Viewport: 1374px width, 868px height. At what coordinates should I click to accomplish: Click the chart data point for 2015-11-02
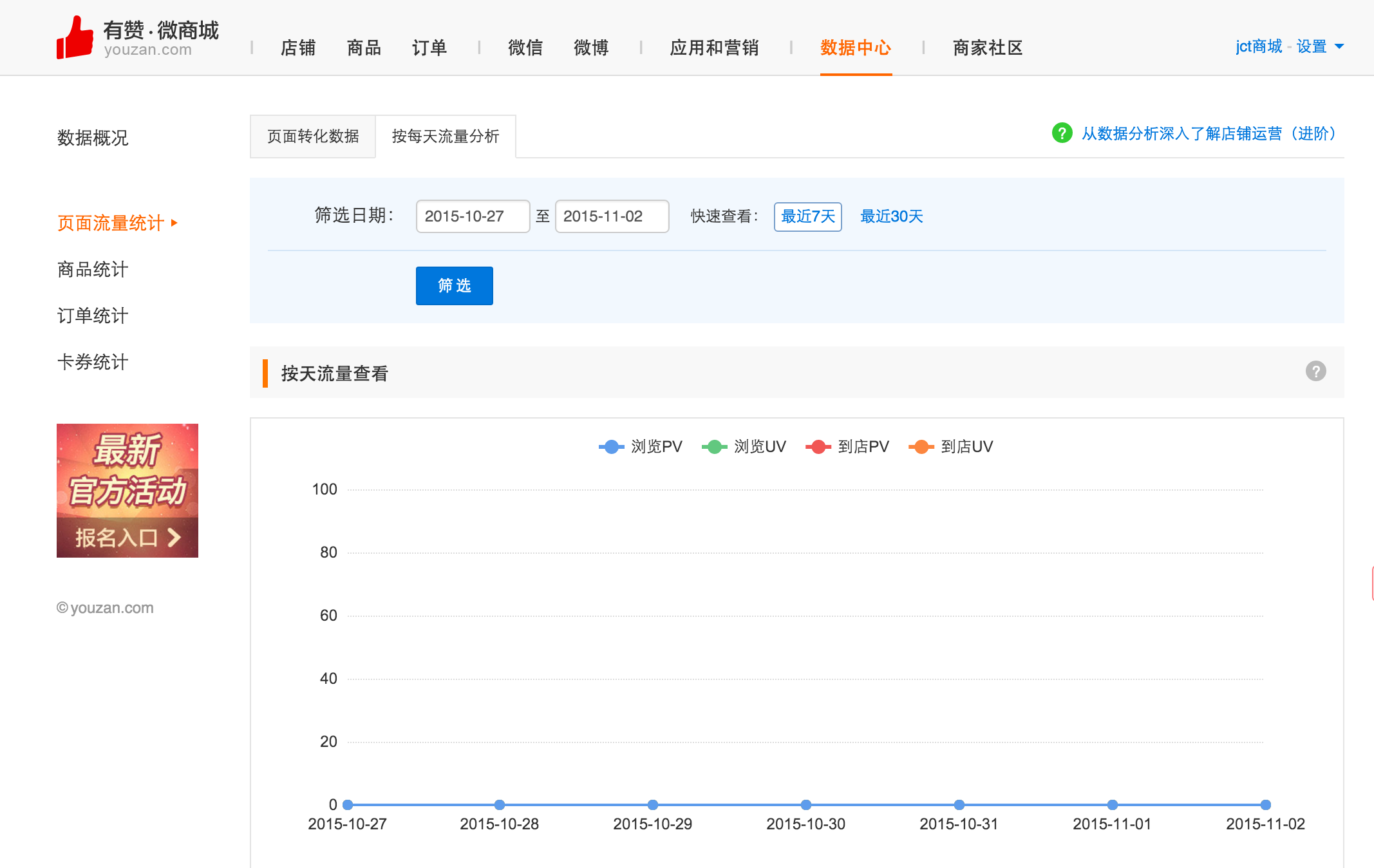[1266, 805]
